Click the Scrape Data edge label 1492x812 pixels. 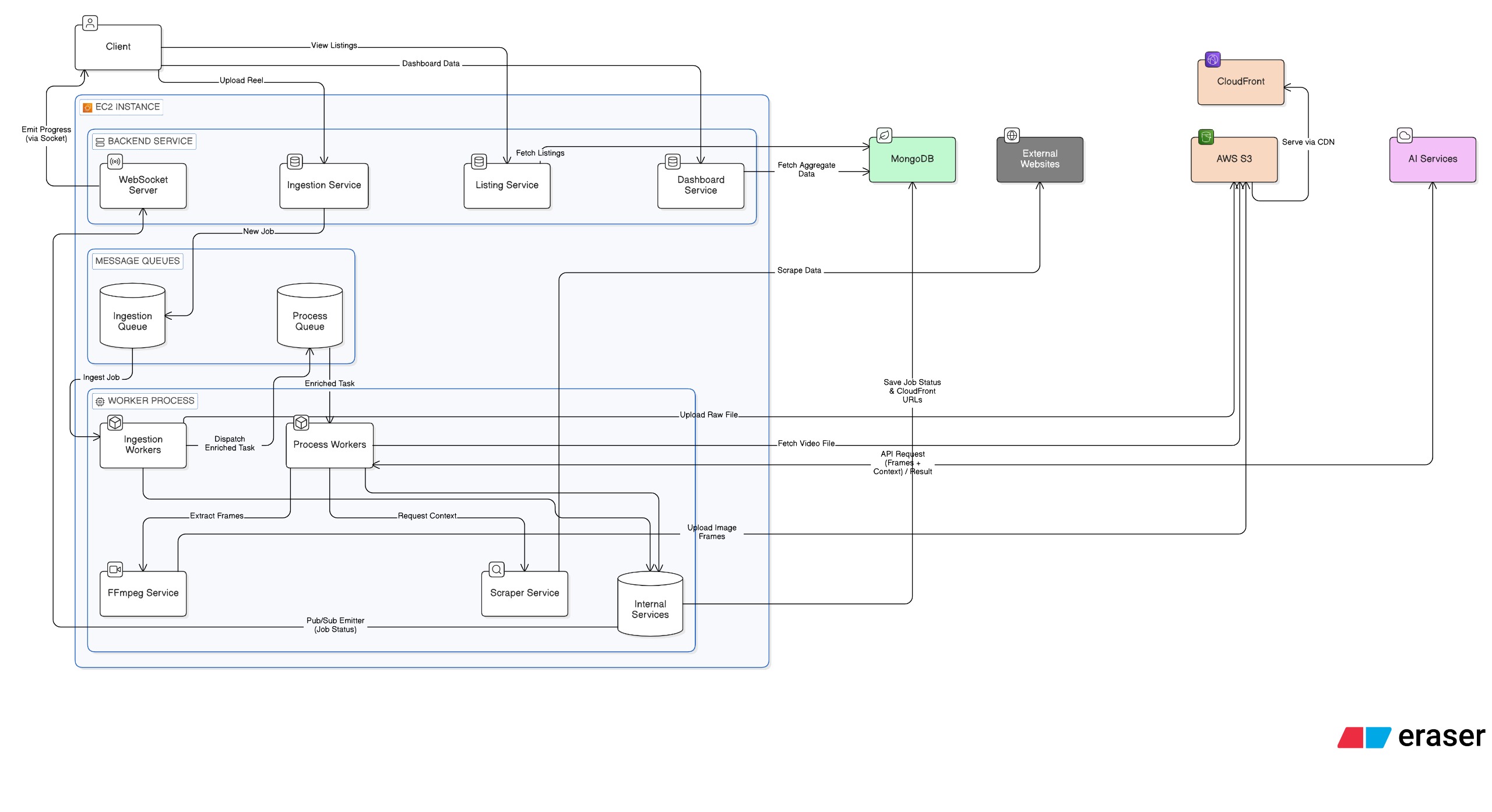click(x=799, y=271)
